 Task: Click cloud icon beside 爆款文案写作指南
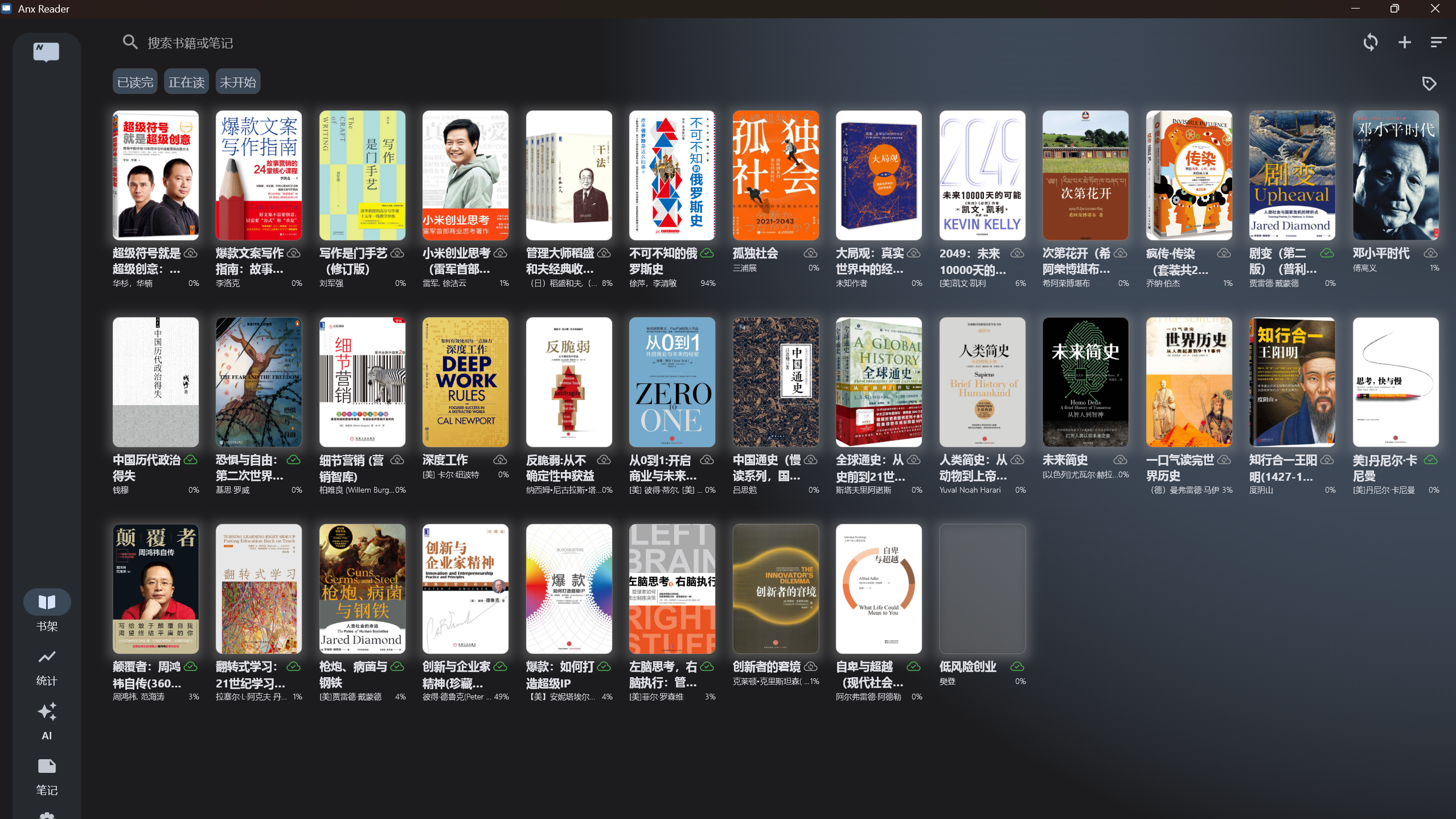(294, 252)
